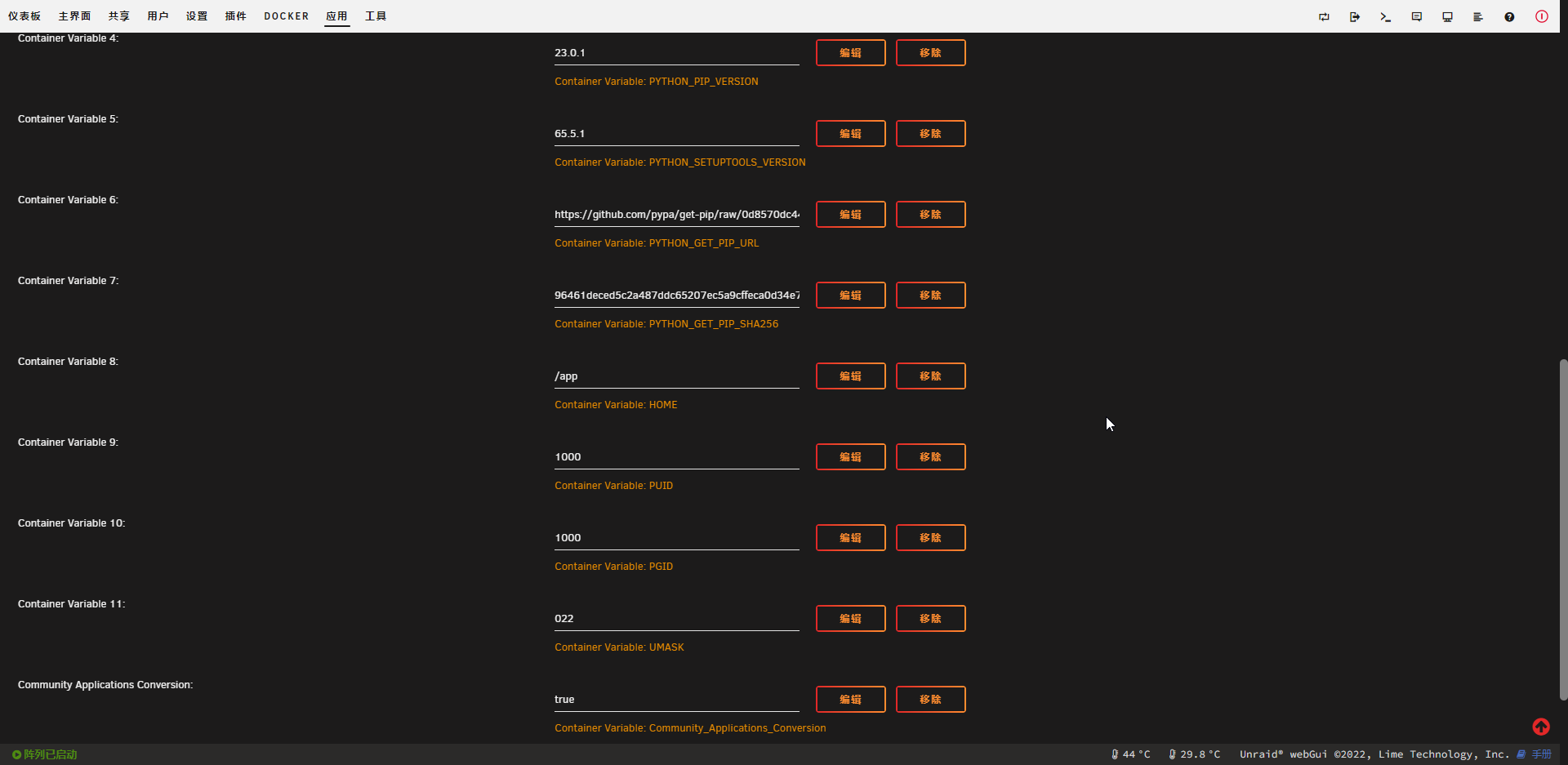Open the help icon
Screen dimensions: 1568x765
point(1509,16)
